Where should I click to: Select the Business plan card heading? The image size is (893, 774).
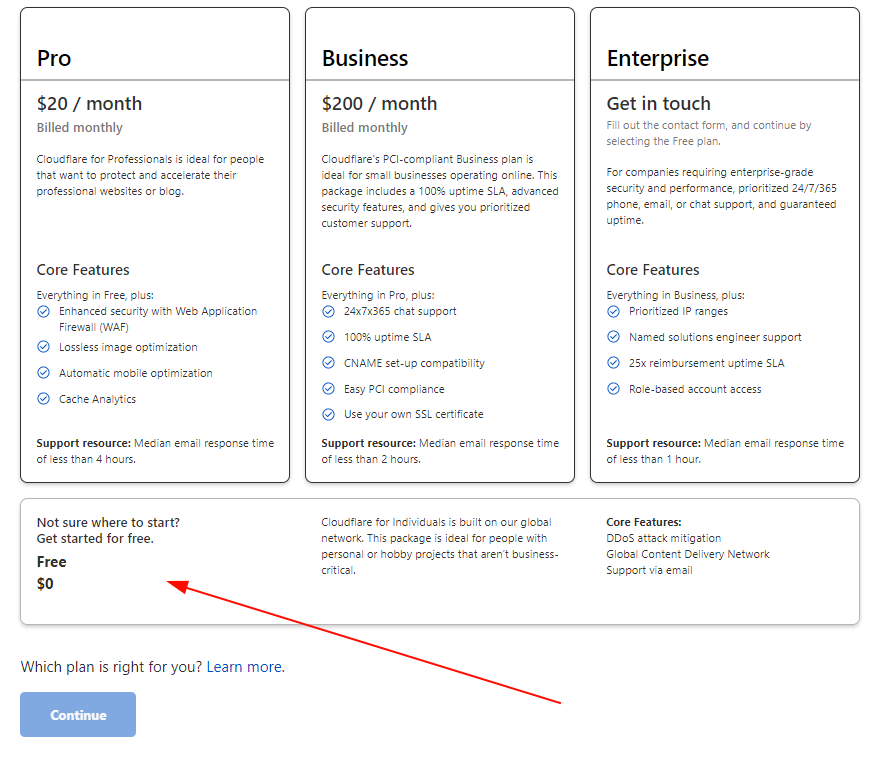[x=365, y=58]
